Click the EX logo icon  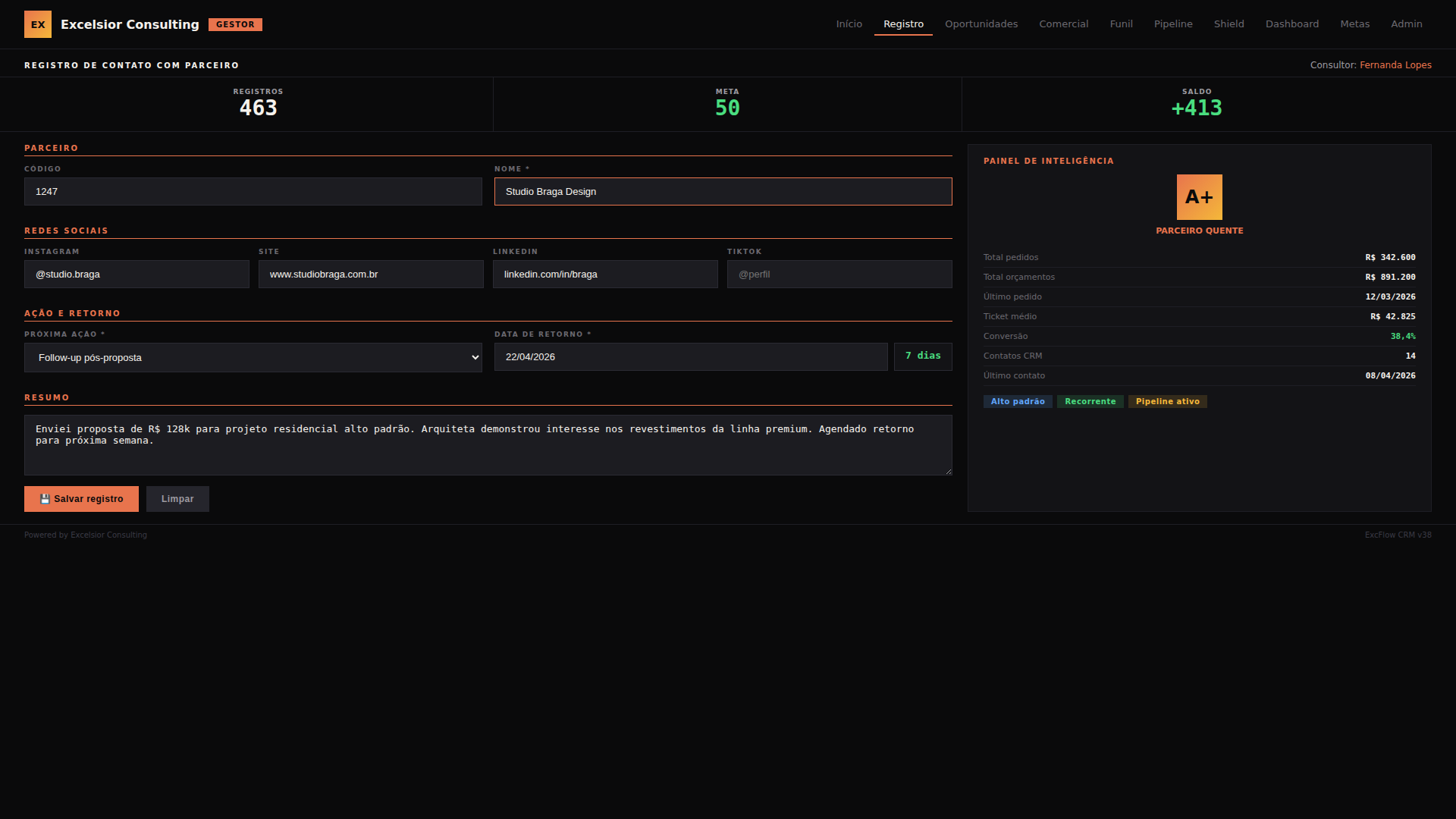pos(38,24)
